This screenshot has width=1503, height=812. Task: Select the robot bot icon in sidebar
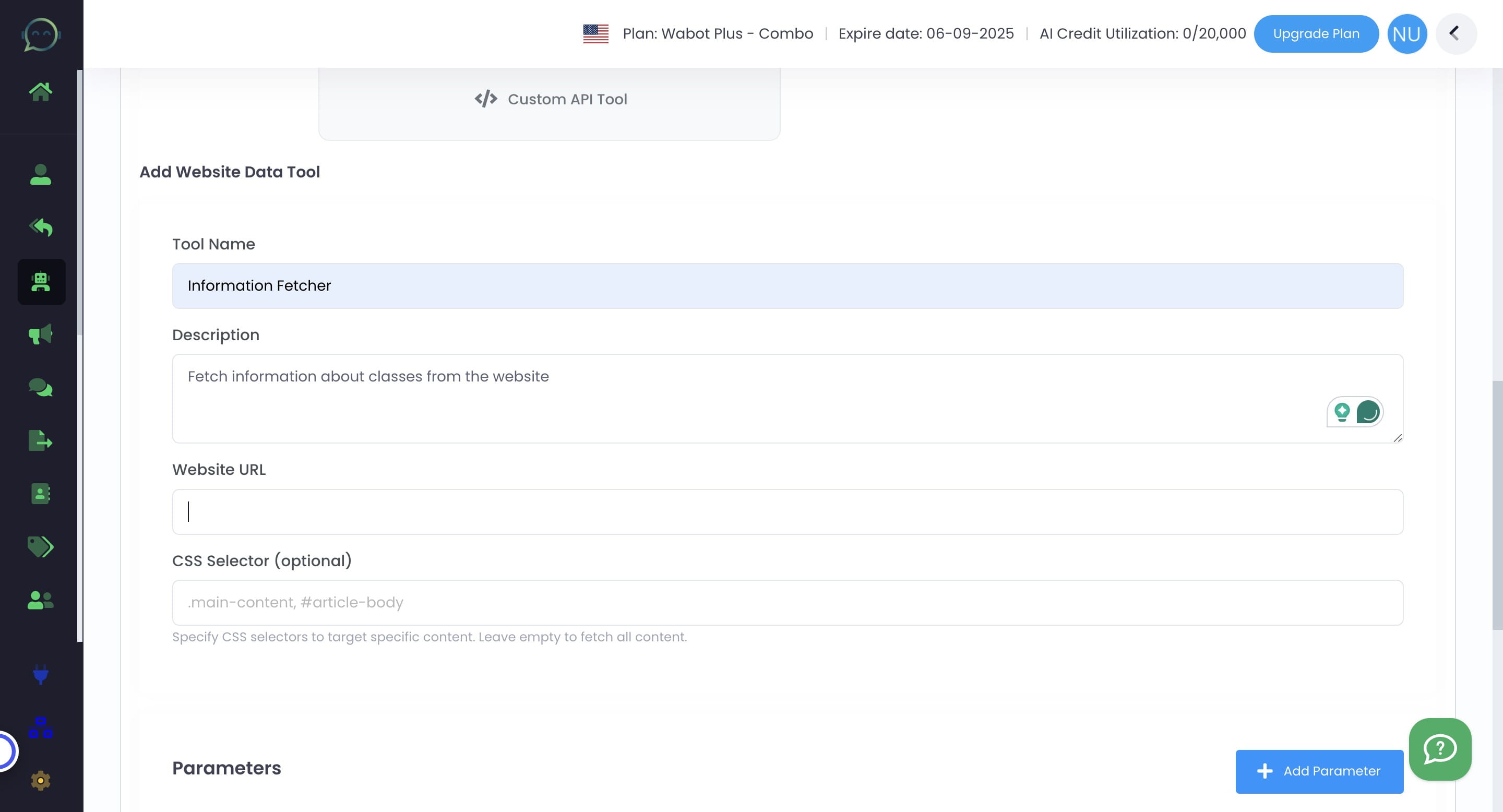pyautogui.click(x=41, y=282)
